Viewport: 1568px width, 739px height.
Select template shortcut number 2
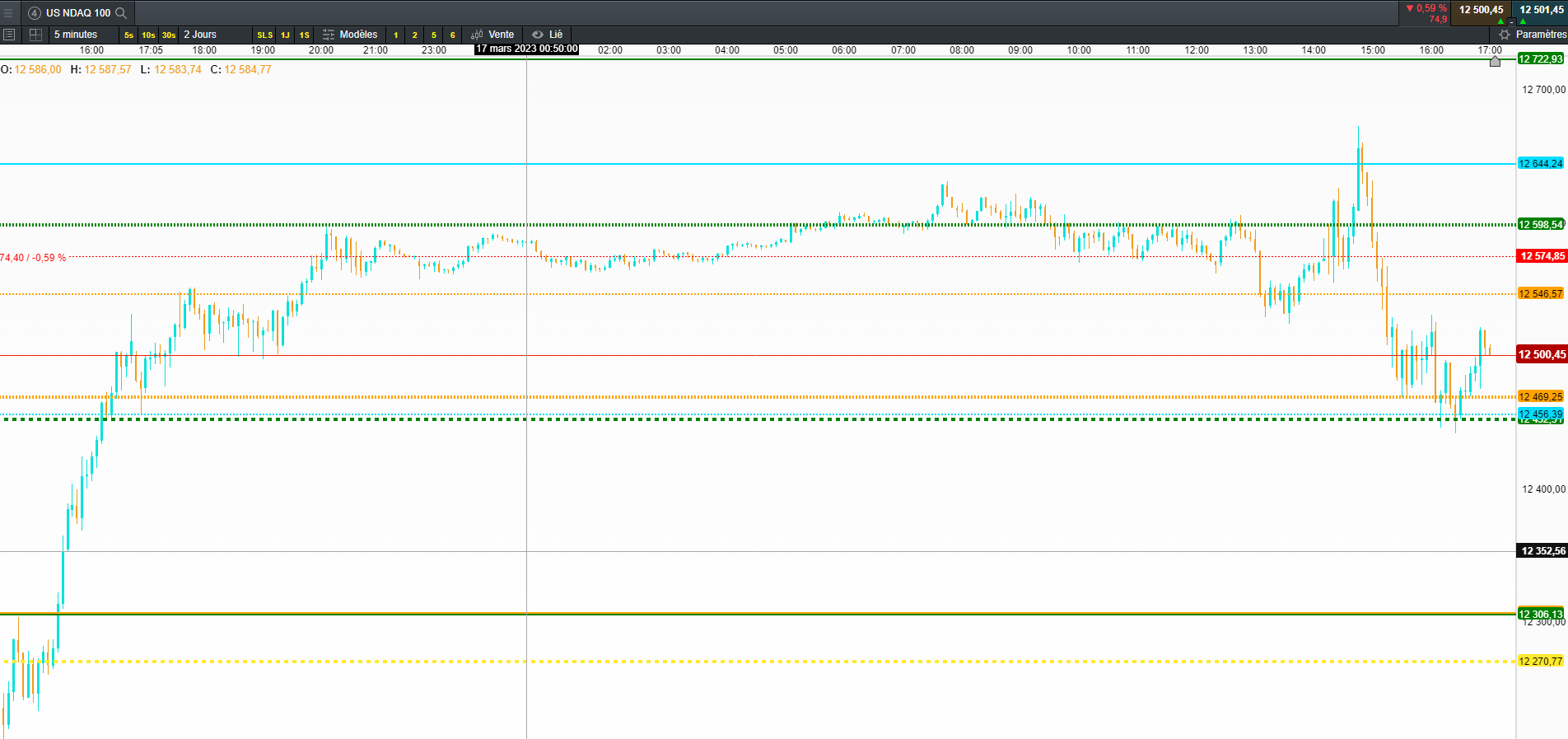coord(414,35)
